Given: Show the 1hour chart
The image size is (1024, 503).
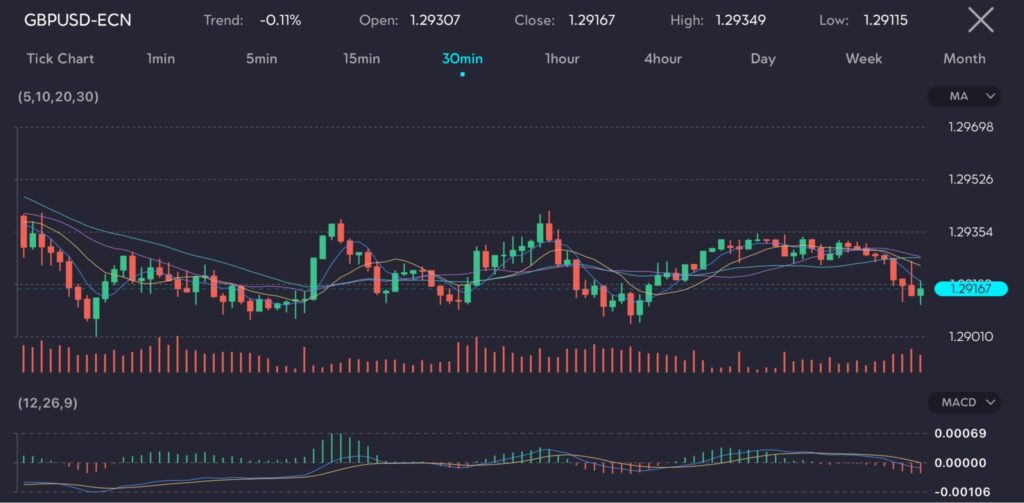Looking at the screenshot, I should point(562,58).
